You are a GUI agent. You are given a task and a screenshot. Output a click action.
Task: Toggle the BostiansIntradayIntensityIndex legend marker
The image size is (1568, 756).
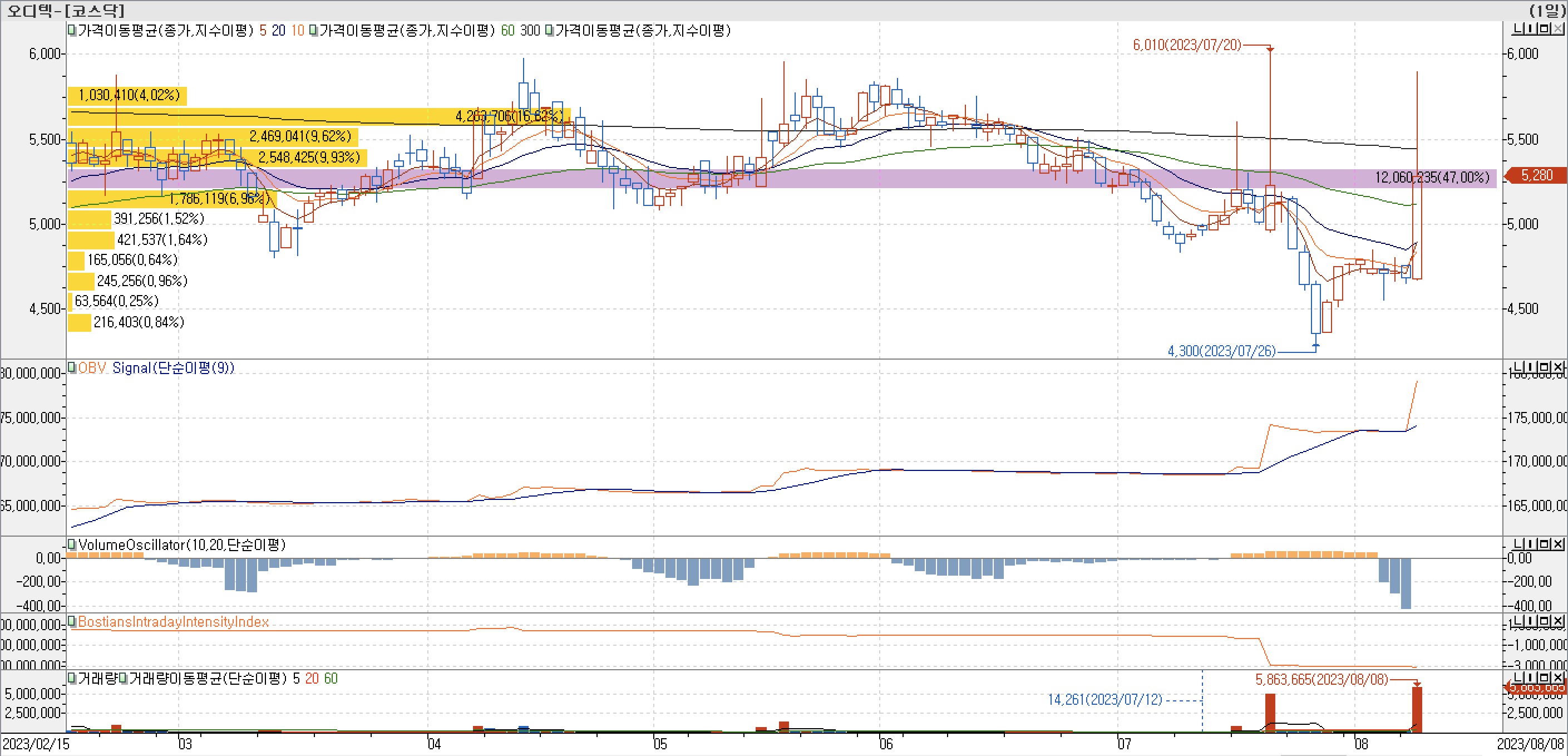[72, 621]
